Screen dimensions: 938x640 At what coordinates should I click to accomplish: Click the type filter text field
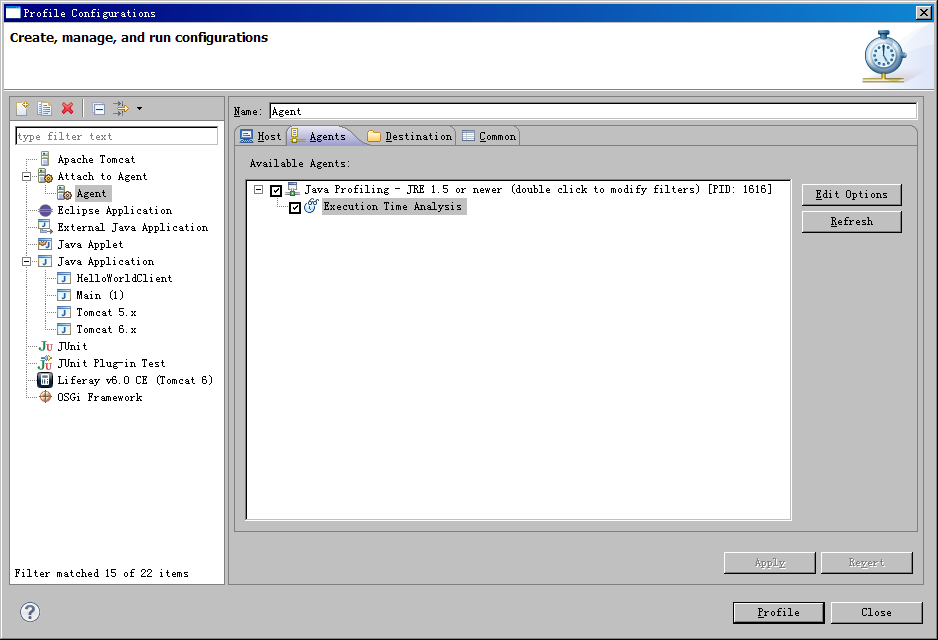tap(117, 136)
